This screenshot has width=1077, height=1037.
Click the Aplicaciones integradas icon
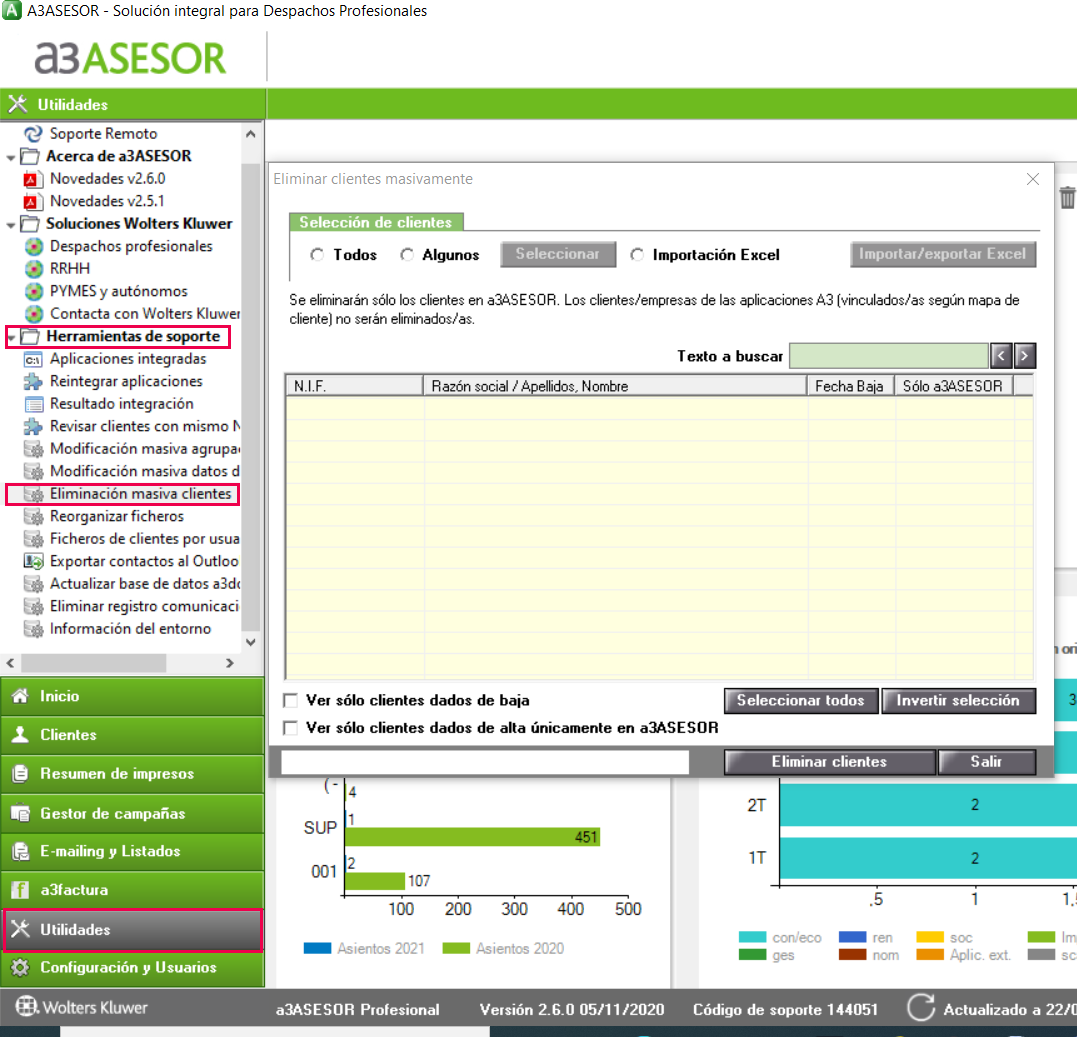(32, 359)
